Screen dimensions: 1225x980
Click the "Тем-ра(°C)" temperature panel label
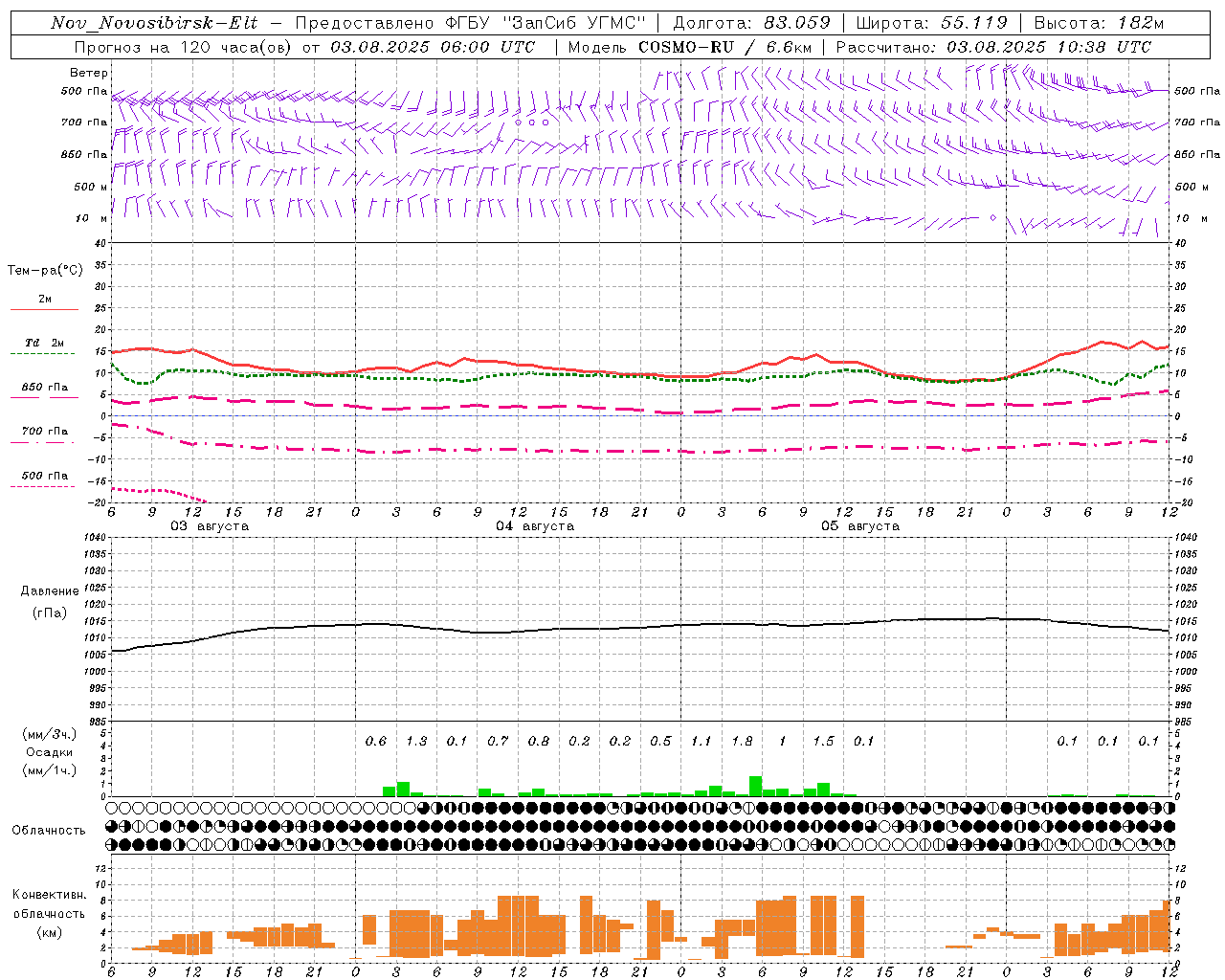click(x=45, y=271)
